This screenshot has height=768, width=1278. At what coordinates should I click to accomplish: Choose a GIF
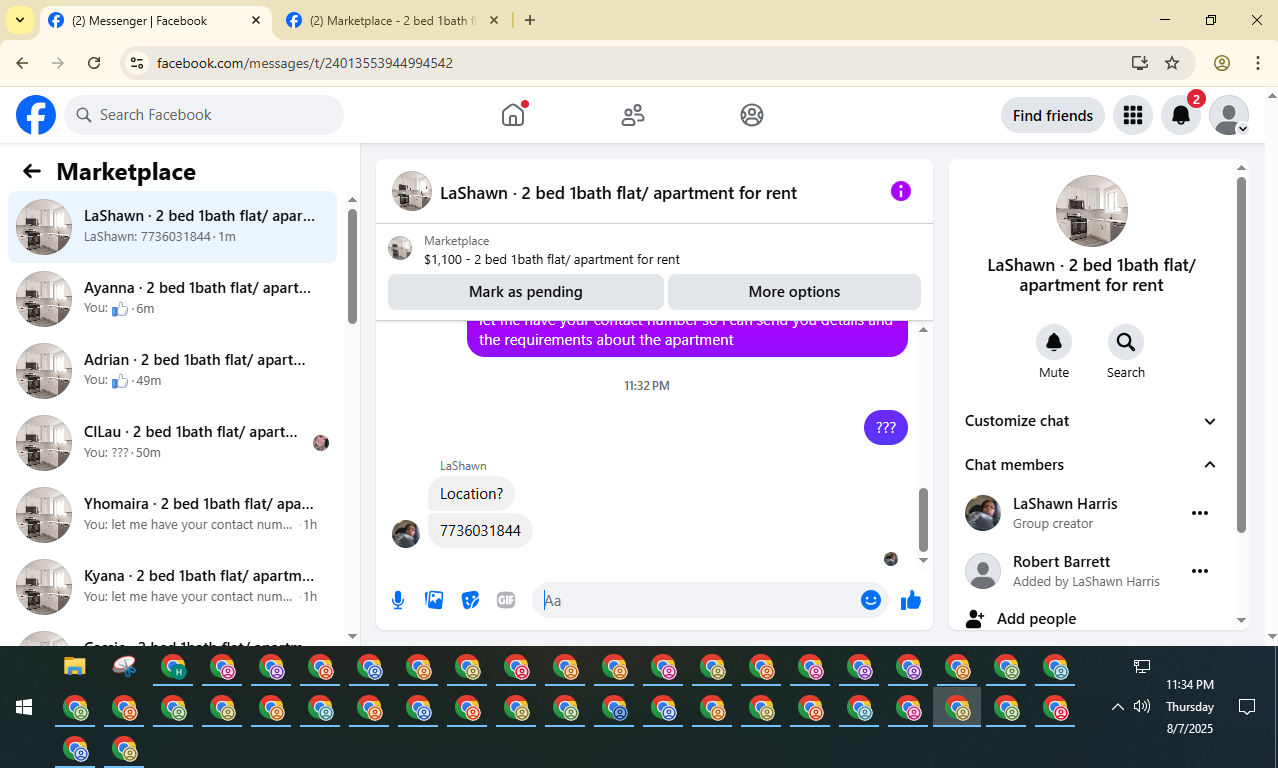506,600
